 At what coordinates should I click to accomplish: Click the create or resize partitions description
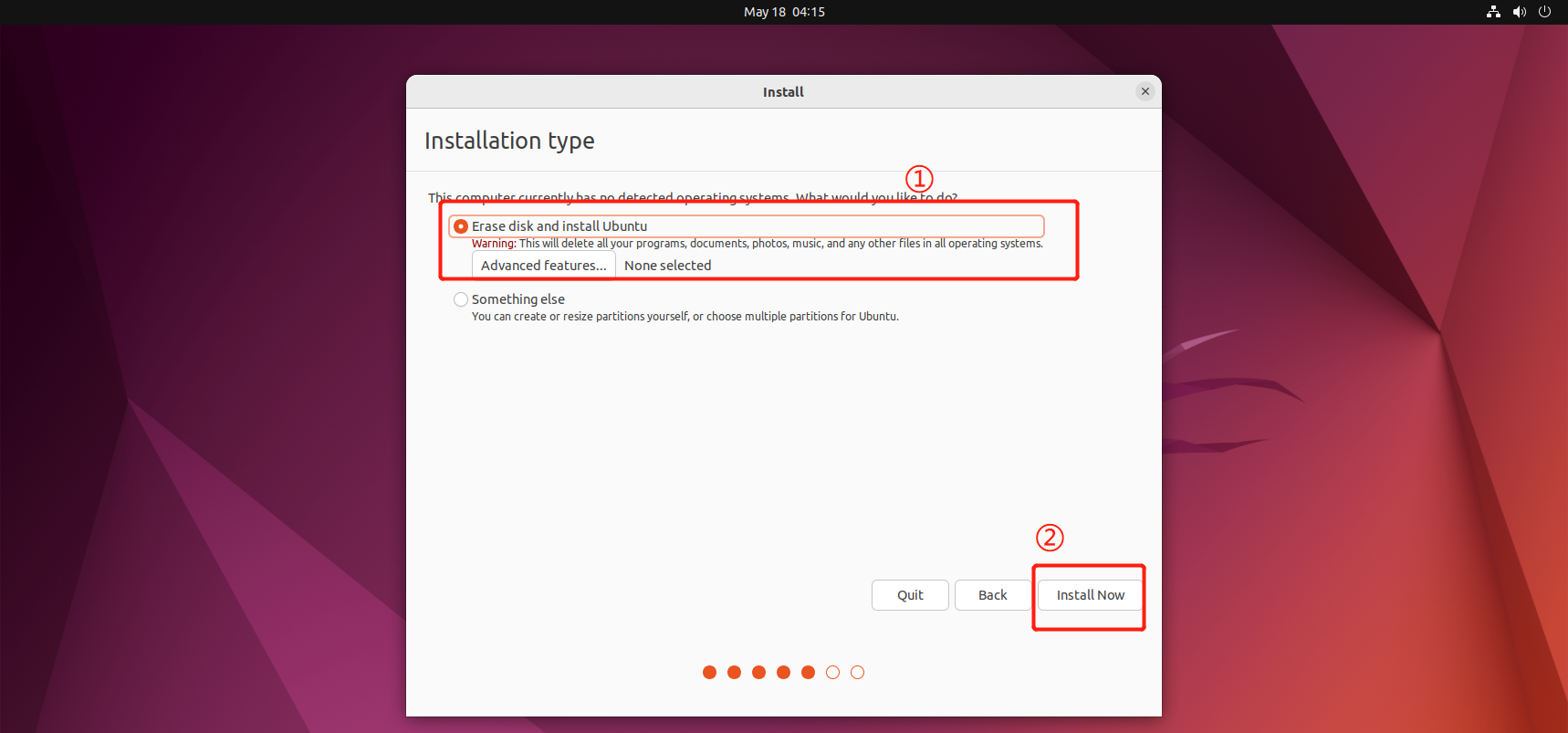click(685, 317)
